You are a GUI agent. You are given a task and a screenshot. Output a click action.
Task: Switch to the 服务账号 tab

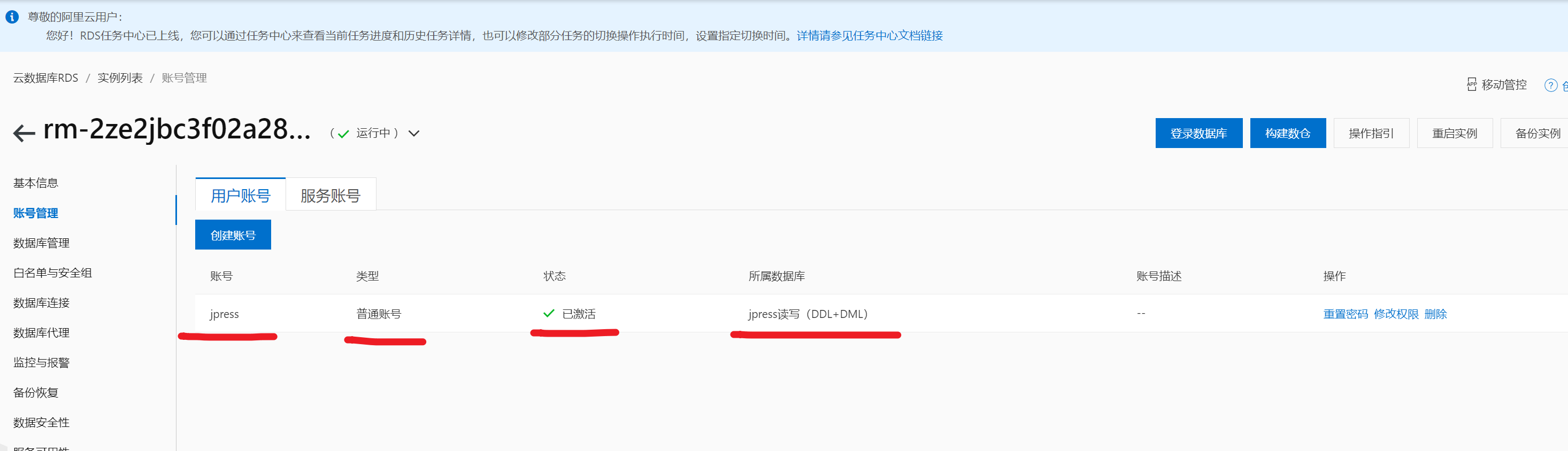(x=330, y=195)
